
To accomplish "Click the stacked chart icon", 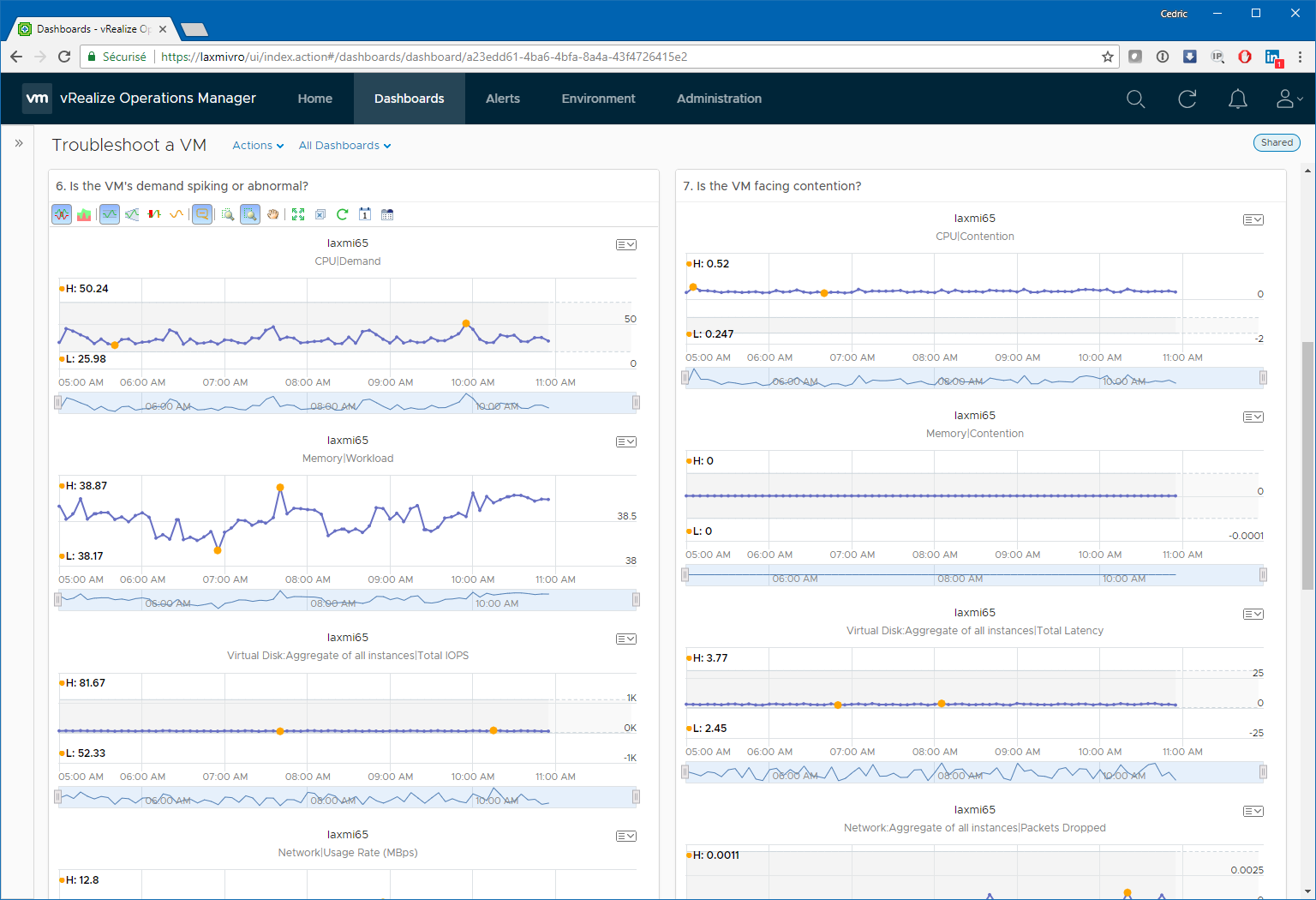I will coord(84,214).
